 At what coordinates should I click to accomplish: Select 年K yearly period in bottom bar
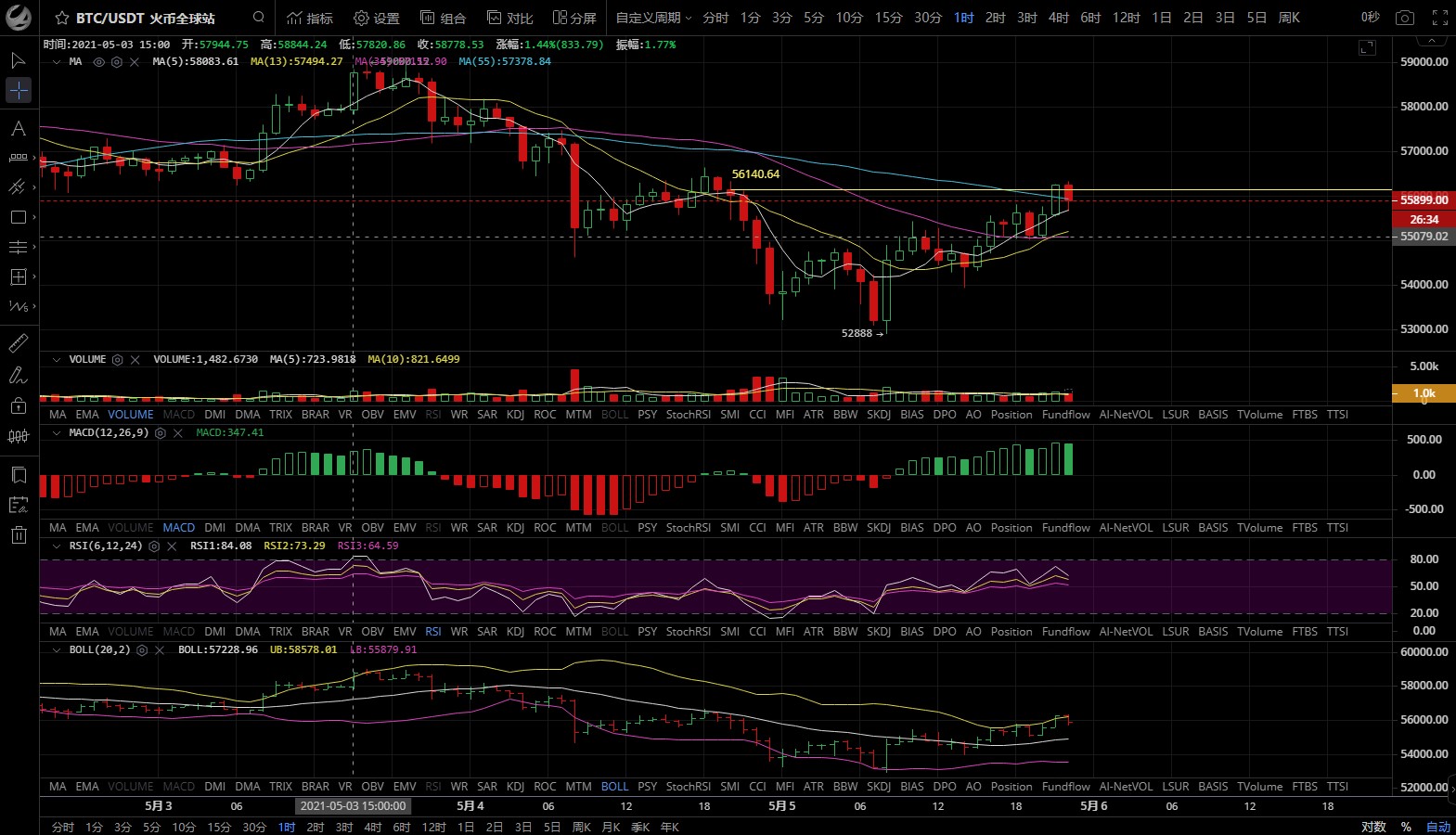[x=670, y=827]
